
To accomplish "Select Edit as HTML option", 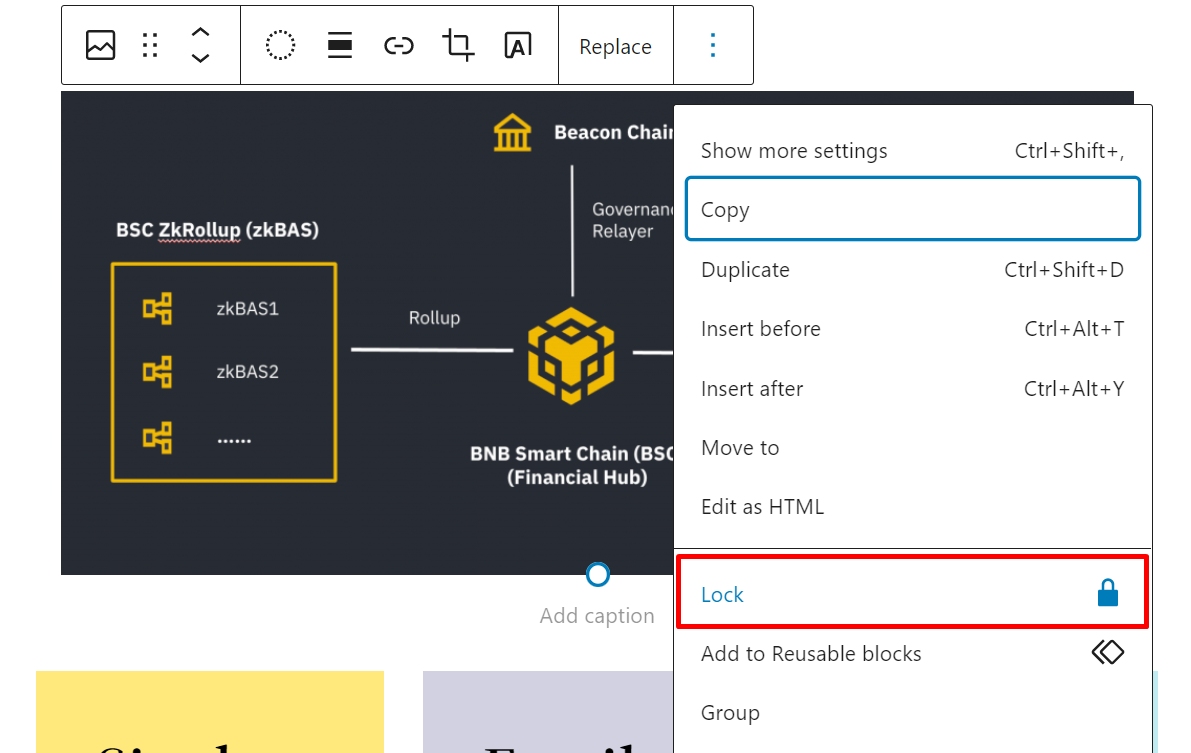I will (x=762, y=507).
